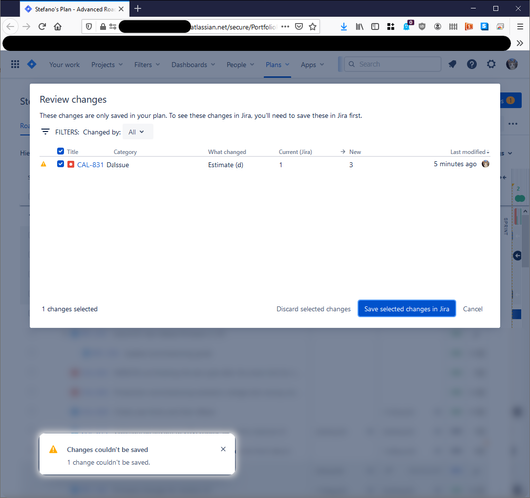Open the Changed by All dropdown
This screenshot has width=530, height=498.
pyautogui.click(x=137, y=132)
